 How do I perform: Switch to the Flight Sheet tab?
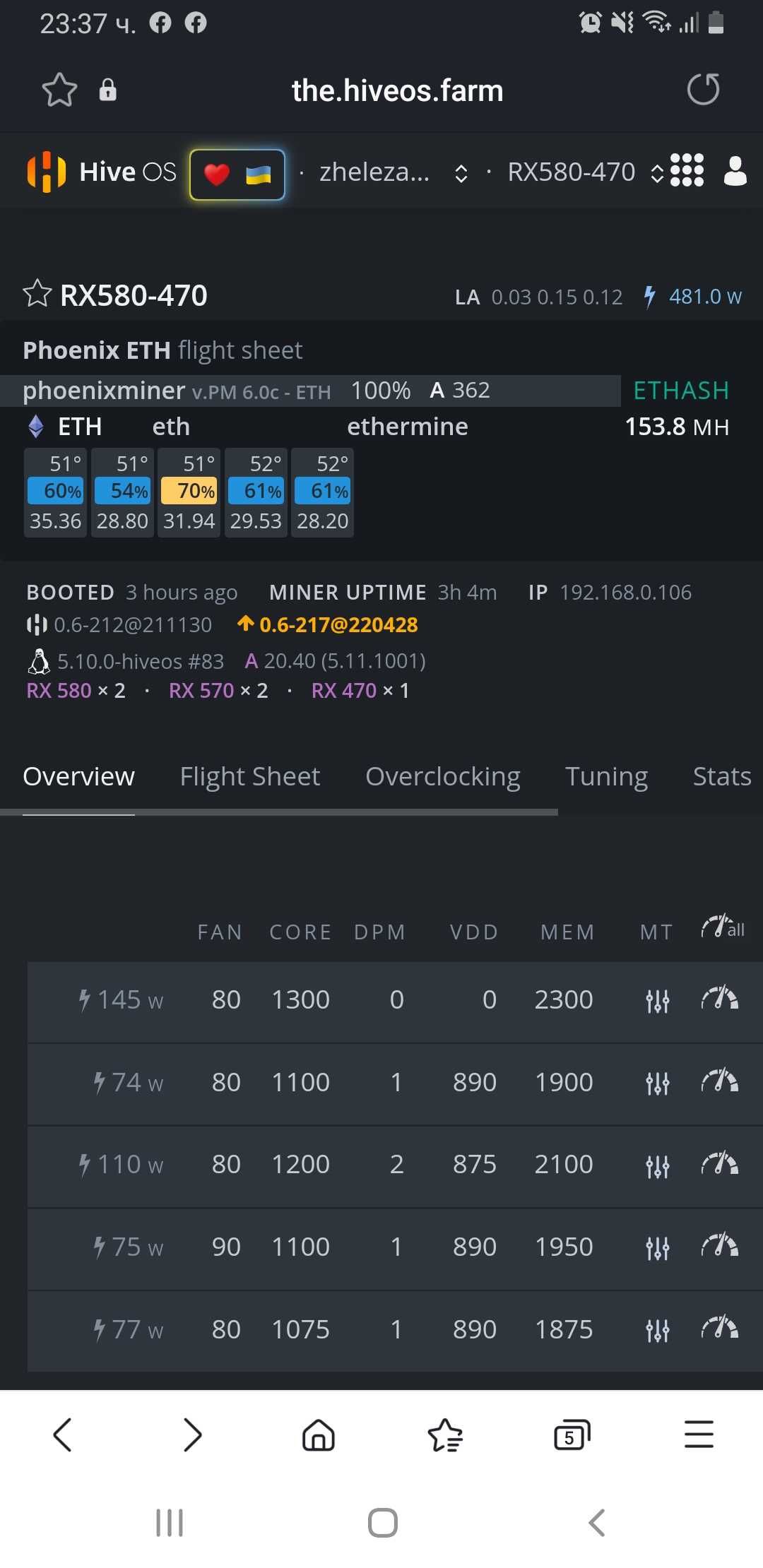pos(250,776)
